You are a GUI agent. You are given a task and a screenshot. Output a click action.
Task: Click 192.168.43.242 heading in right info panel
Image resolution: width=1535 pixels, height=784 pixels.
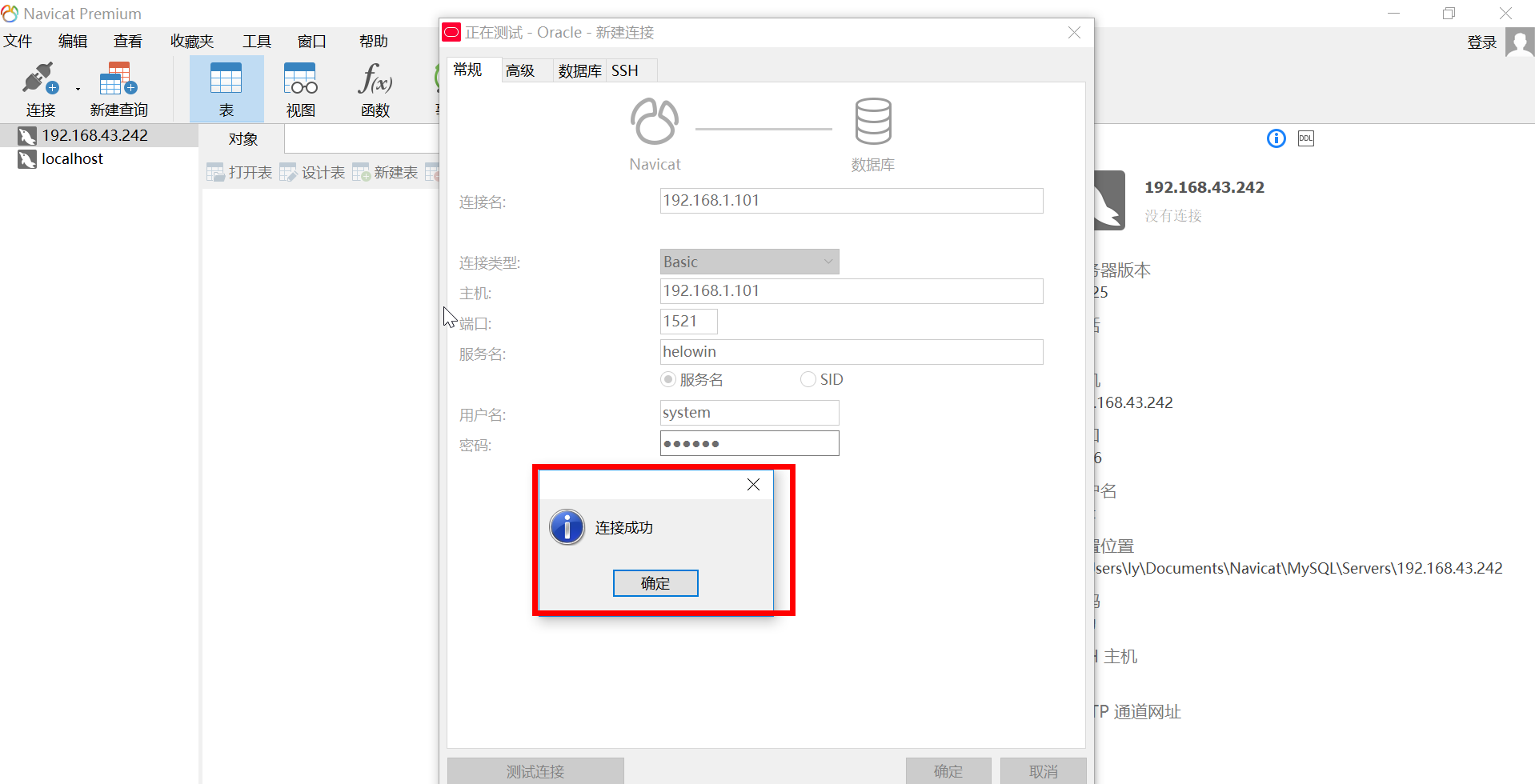(x=1204, y=187)
